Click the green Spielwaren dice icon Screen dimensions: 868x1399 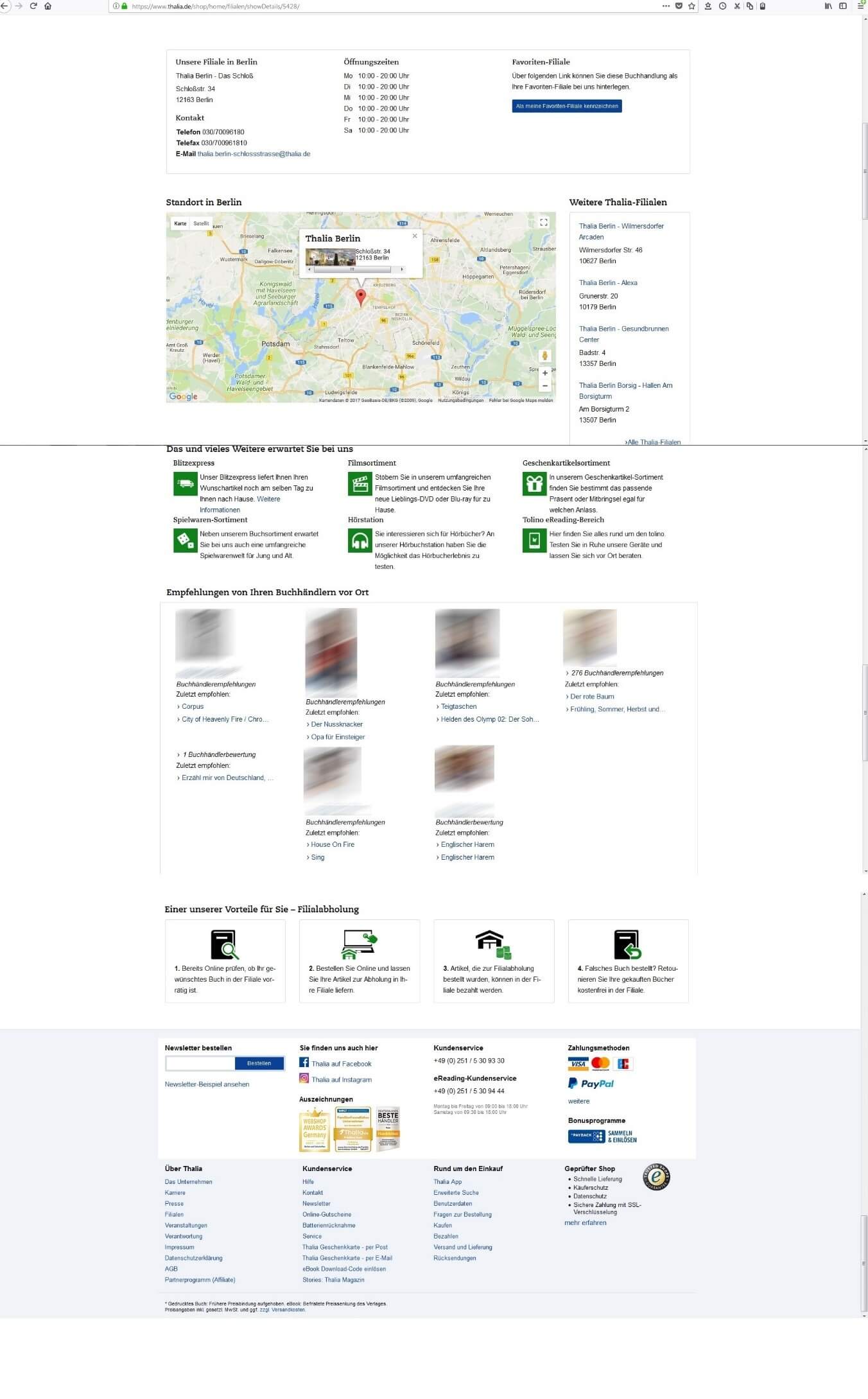click(185, 540)
